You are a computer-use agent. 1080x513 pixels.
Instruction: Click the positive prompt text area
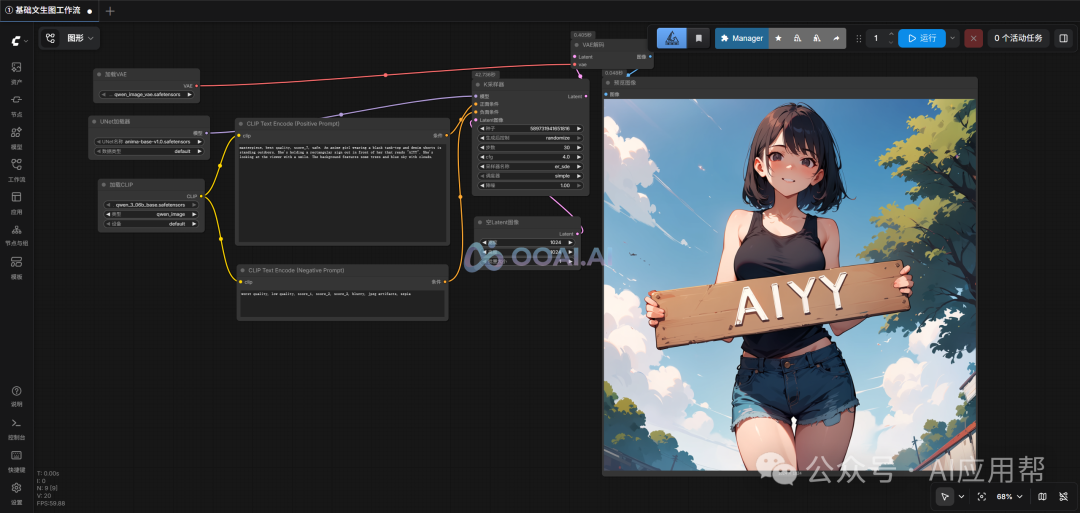click(x=342, y=192)
